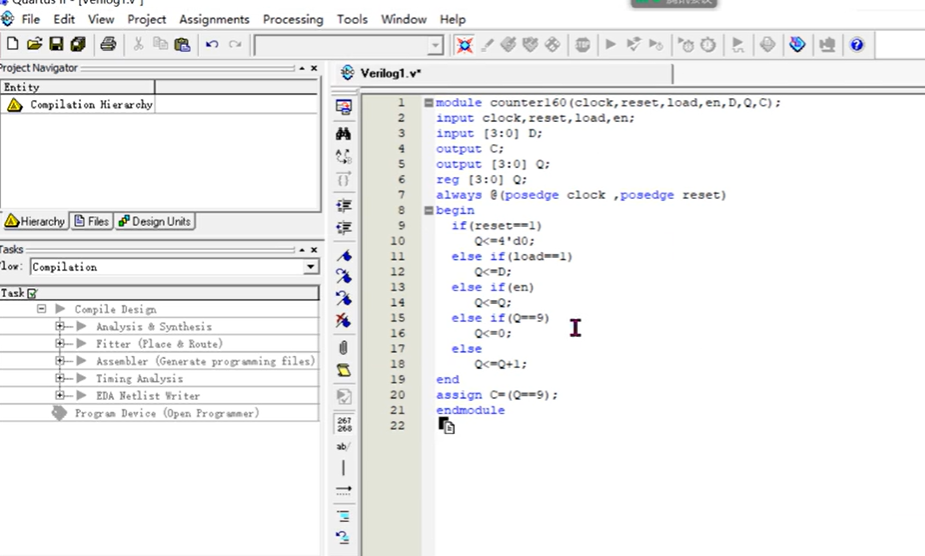Open the Processing menu
Image resolution: width=925 pixels, height=556 pixels.
pos(293,19)
